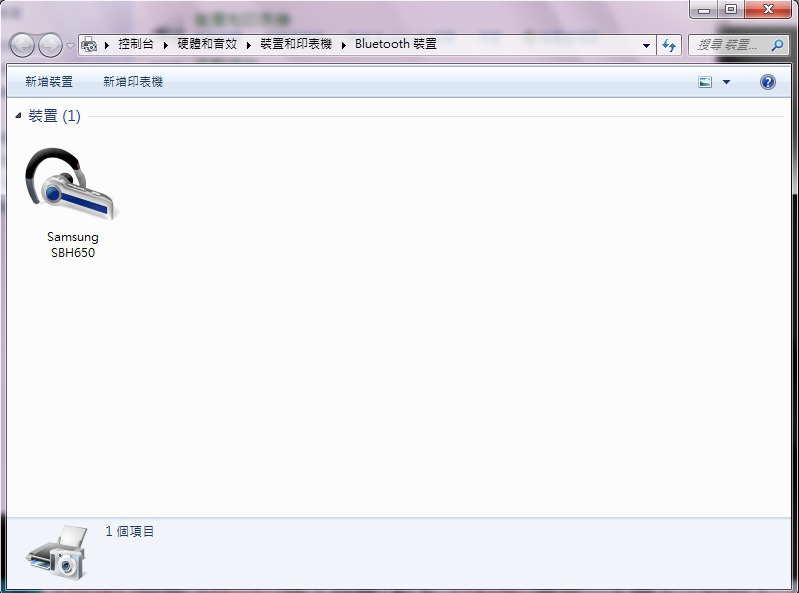Open the address bar history dropdown

point(646,45)
